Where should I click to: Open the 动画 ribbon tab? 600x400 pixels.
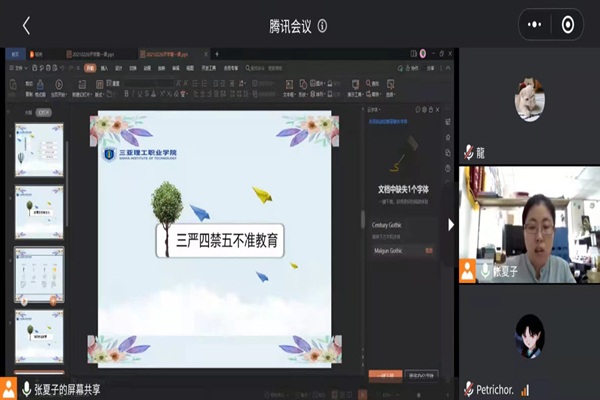(147, 68)
